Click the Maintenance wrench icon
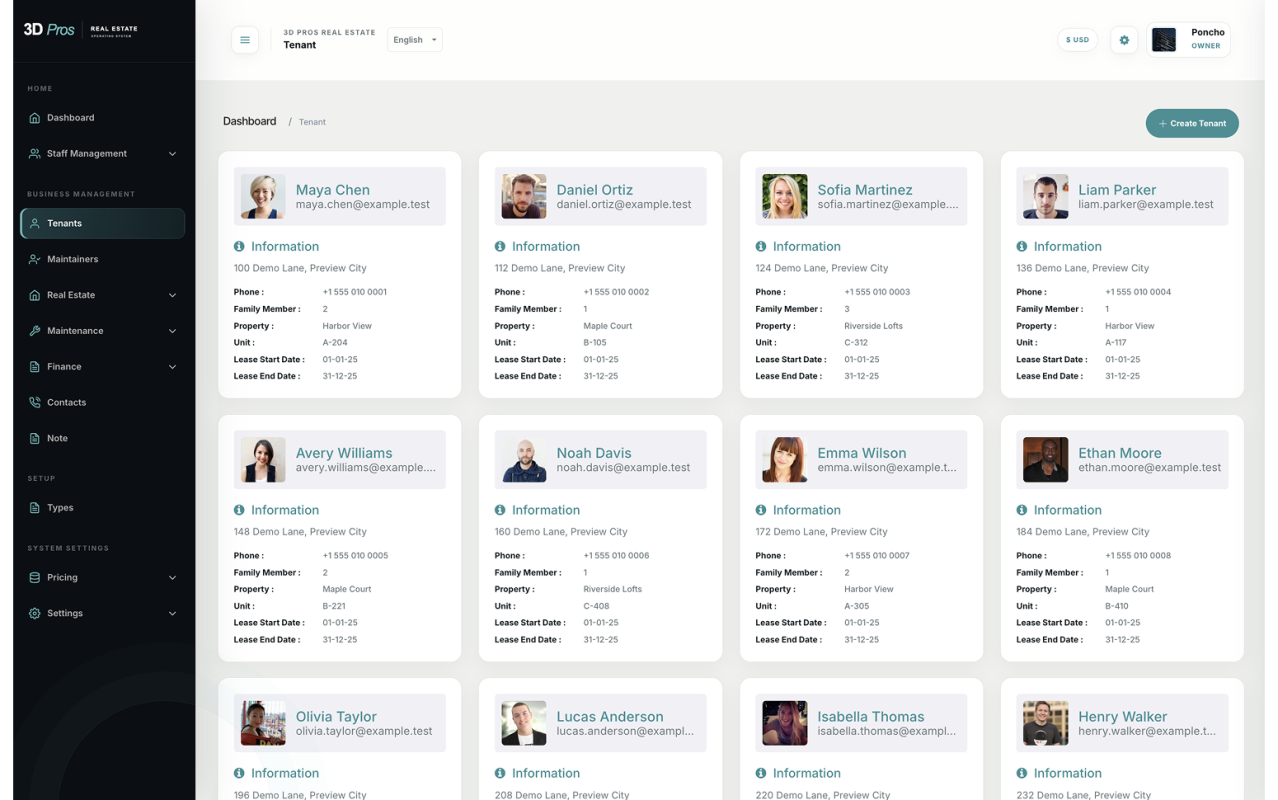The height and width of the screenshot is (800, 1278). click(35, 331)
